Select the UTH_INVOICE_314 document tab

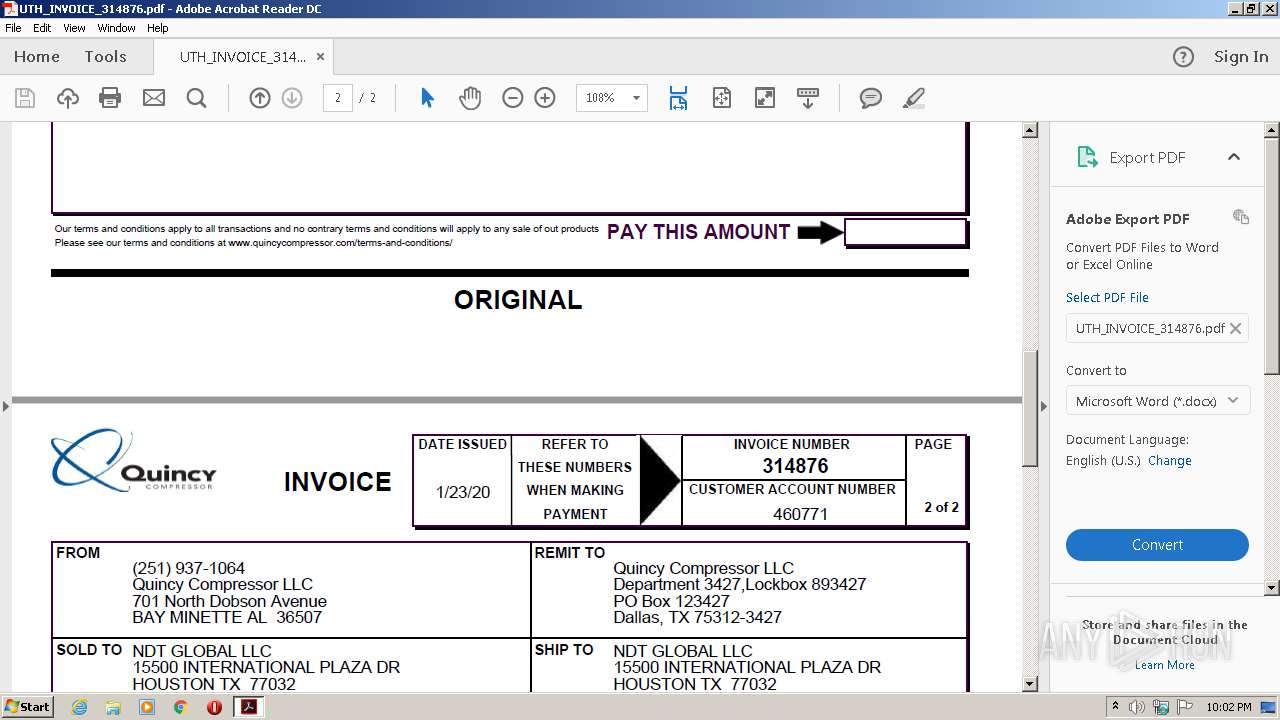243,57
